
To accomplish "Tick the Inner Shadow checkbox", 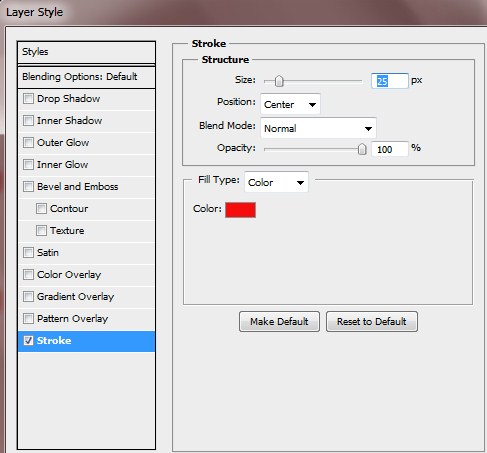I will 28,121.
